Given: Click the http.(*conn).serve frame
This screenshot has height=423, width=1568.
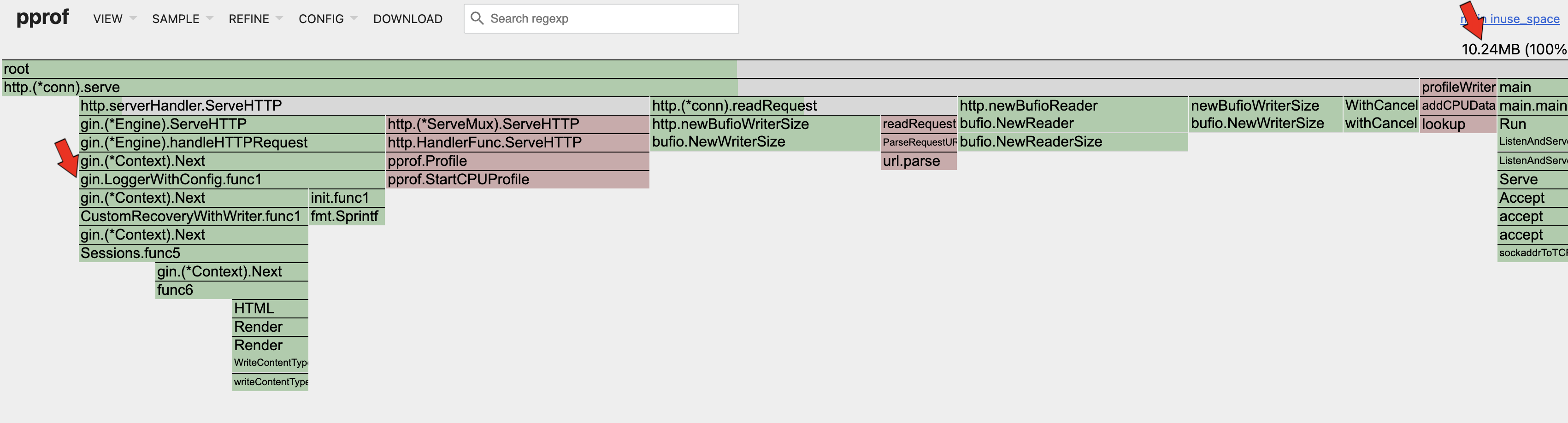Looking at the screenshot, I should [365, 87].
